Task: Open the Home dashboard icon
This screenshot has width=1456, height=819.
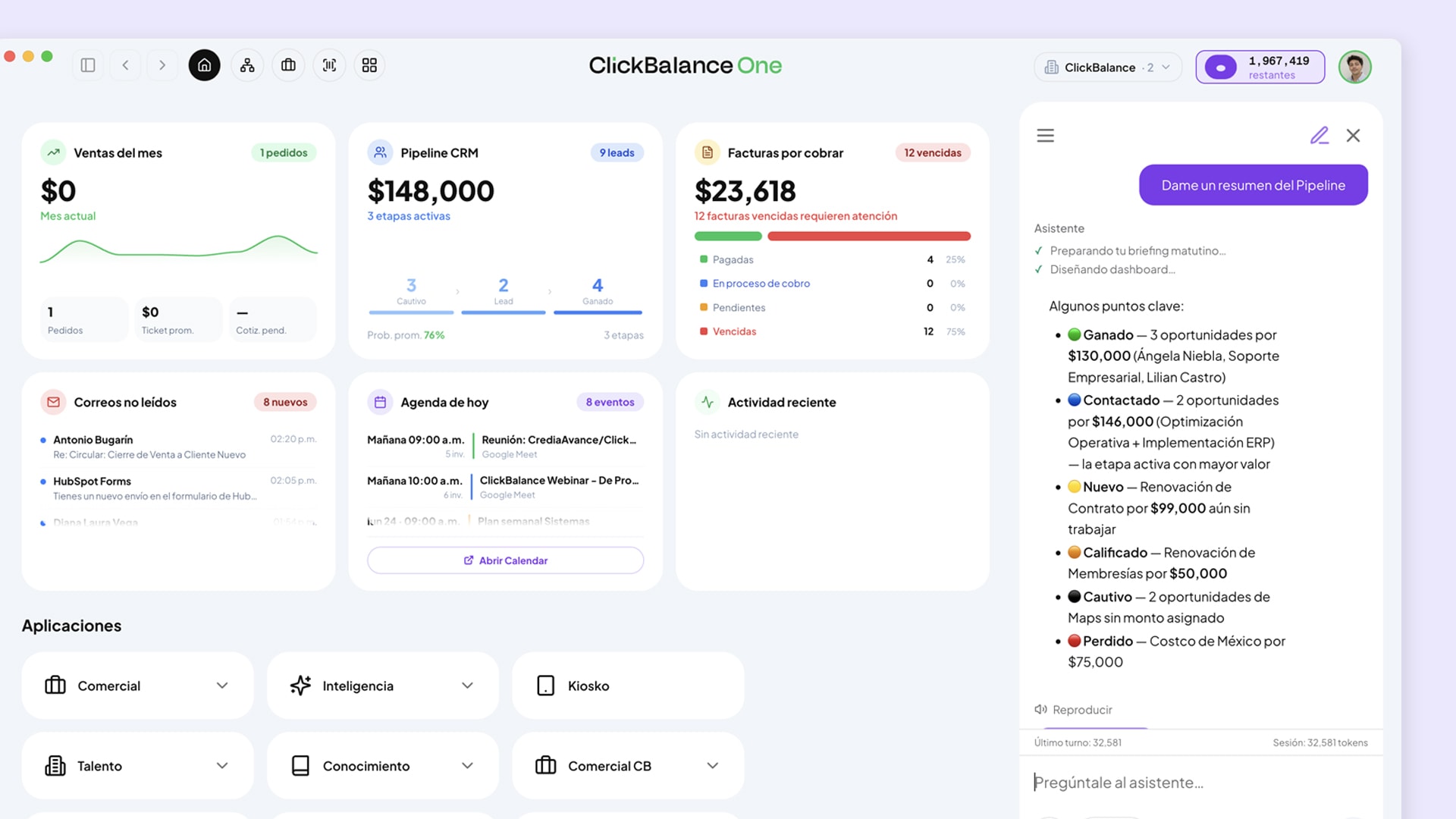Action: click(205, 65)
